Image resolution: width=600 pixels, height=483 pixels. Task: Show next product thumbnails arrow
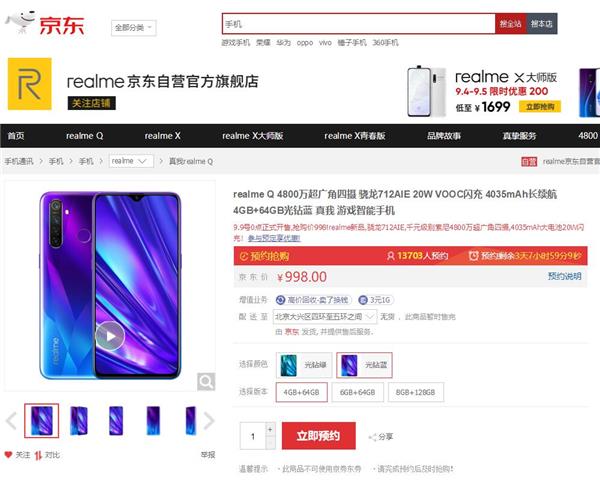click(x=209, y=421)
